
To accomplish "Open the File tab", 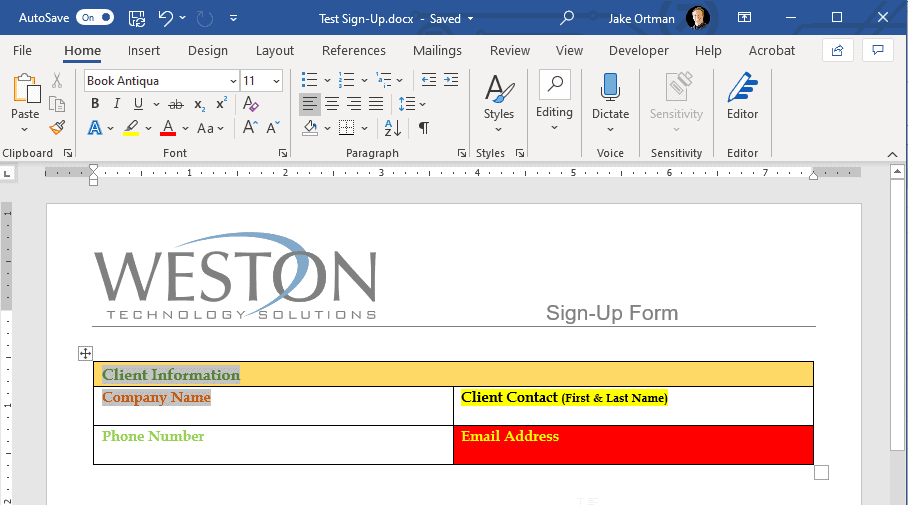I will [22, 51].
